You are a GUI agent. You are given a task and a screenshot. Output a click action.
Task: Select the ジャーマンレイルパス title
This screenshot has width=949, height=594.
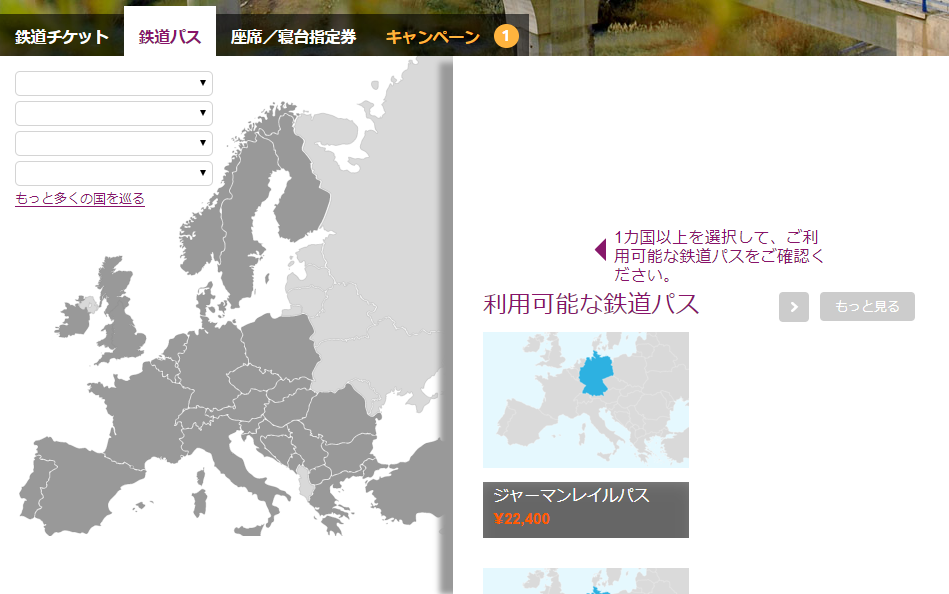(x=571, y=495)
